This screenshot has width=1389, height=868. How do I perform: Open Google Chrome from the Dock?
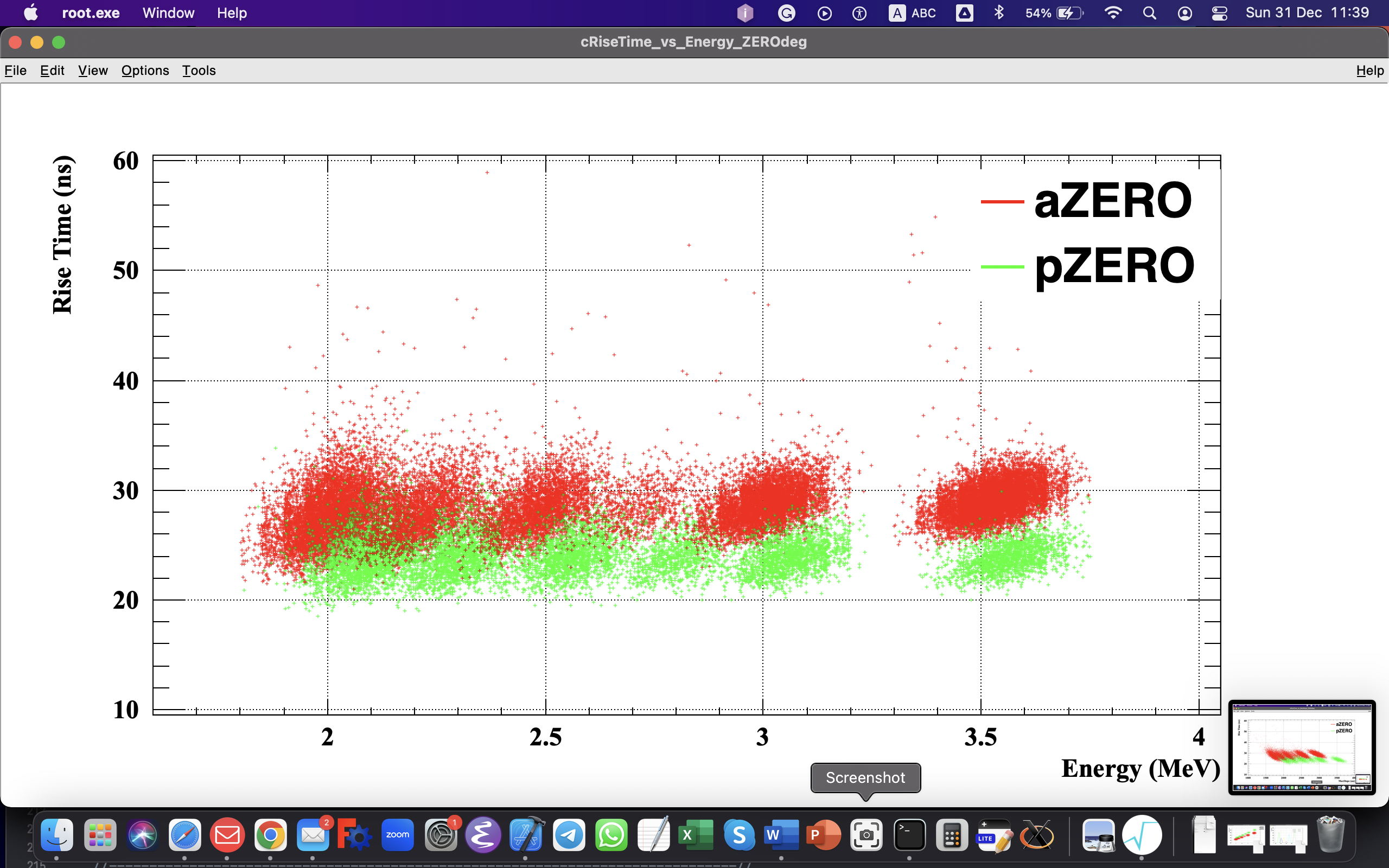pyautogui.click(x=270, y=835)
